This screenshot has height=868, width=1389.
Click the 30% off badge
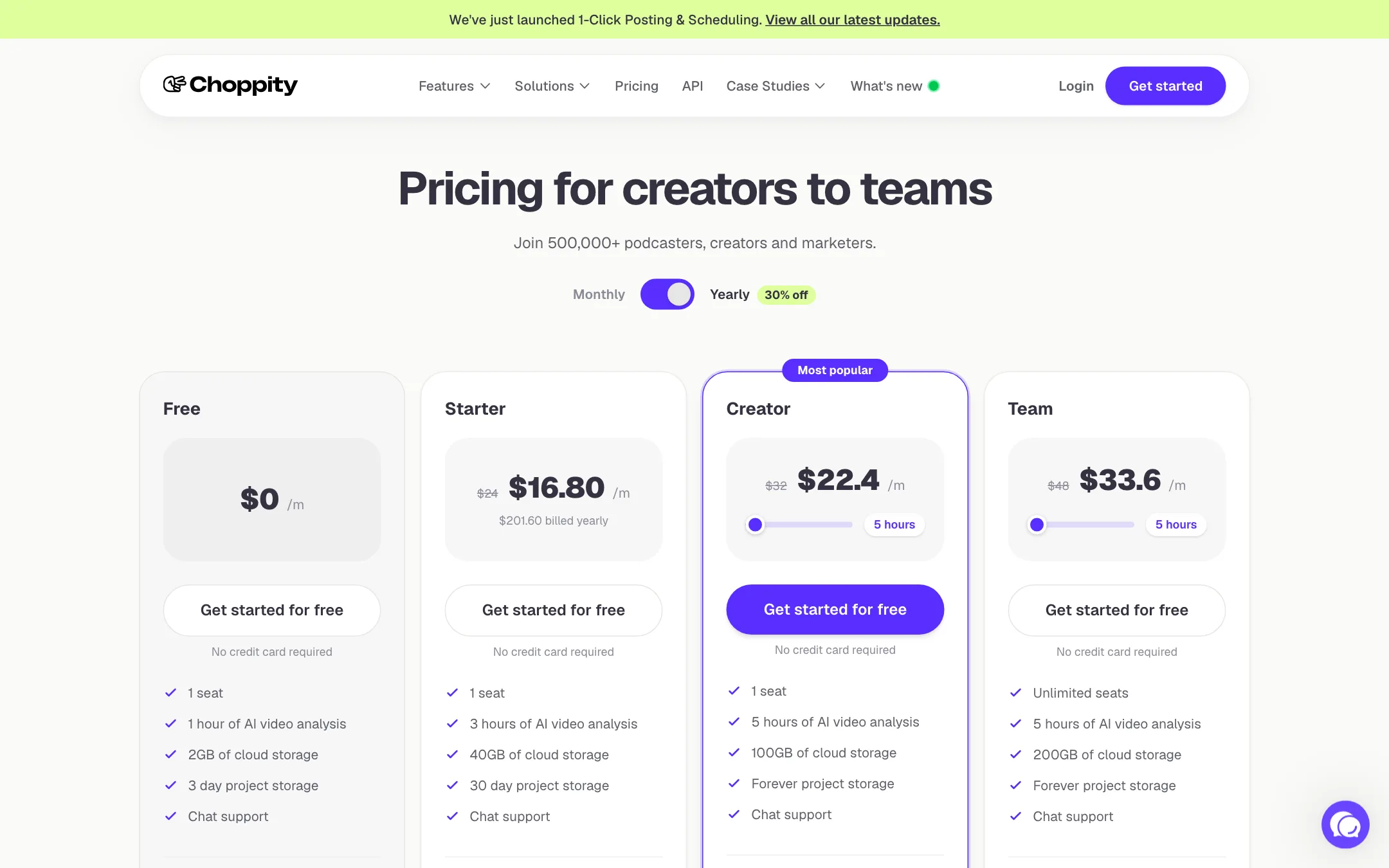(x=786, y=294)
